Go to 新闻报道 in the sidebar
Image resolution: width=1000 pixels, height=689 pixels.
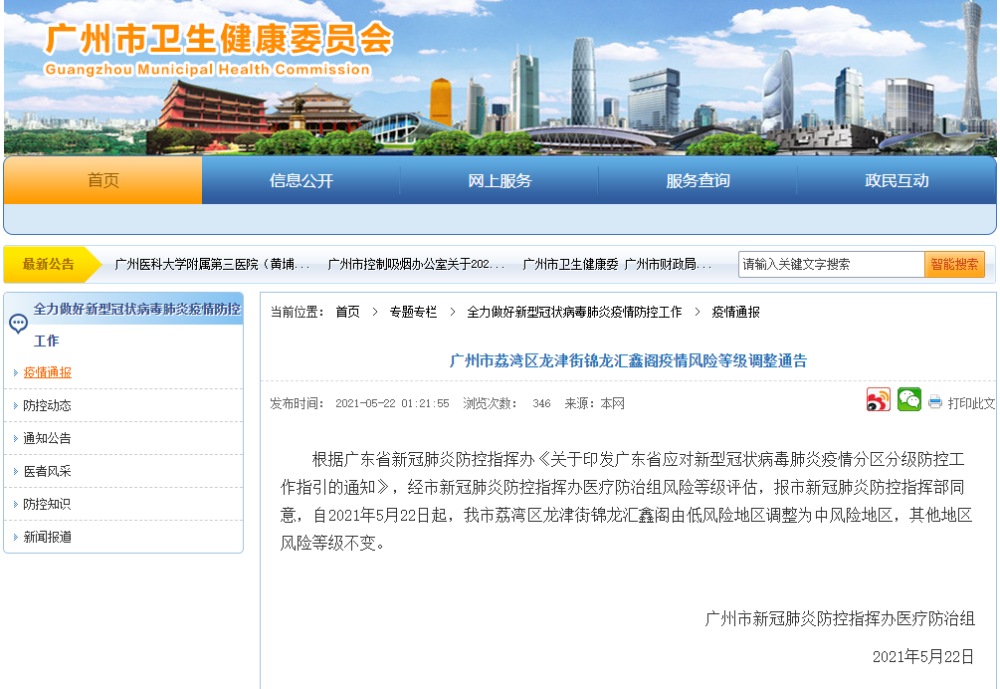[x=48, y=538]
